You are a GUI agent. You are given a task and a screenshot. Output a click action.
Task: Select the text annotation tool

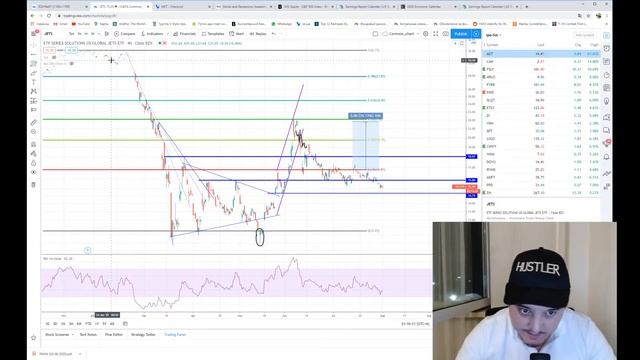point(33,82)
